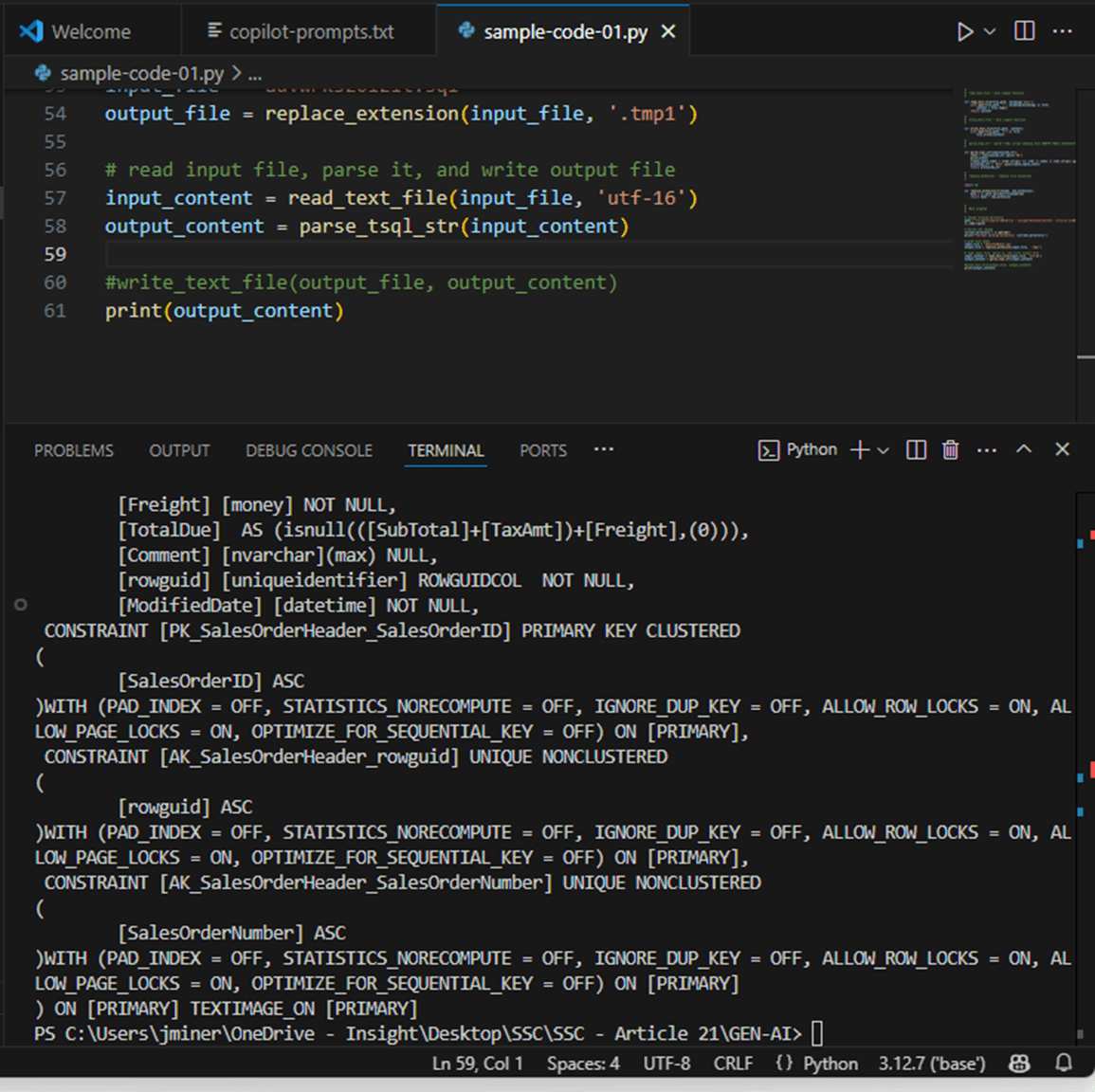Open the run options dropdown arrow
Screen dimensions: 1095x1092
990,32
